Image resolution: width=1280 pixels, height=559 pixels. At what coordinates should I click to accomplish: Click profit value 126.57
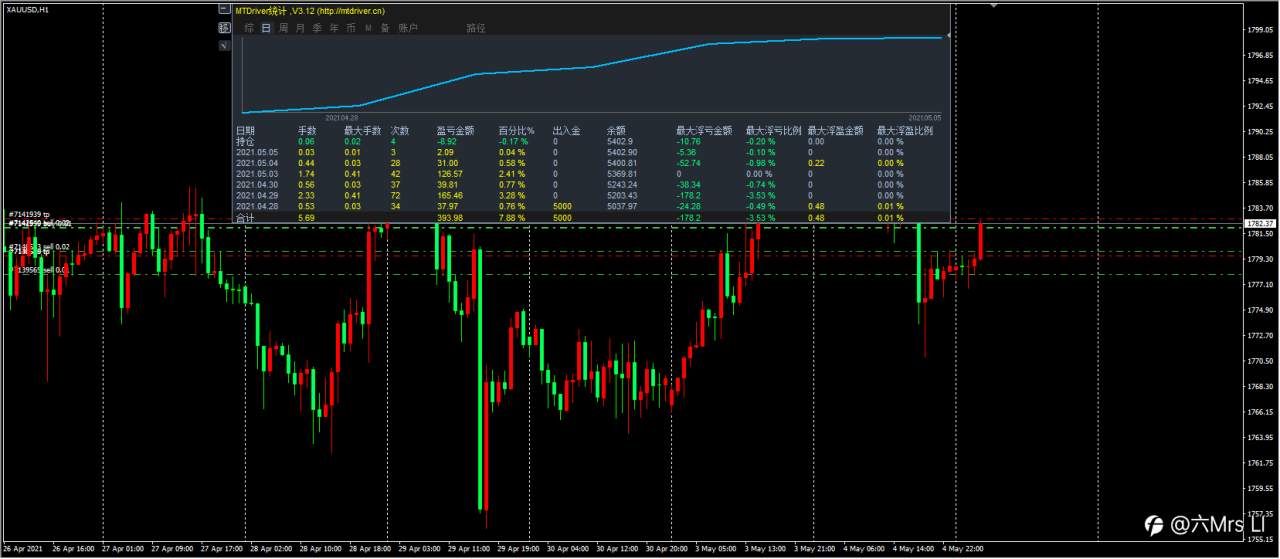click(450, 174)
